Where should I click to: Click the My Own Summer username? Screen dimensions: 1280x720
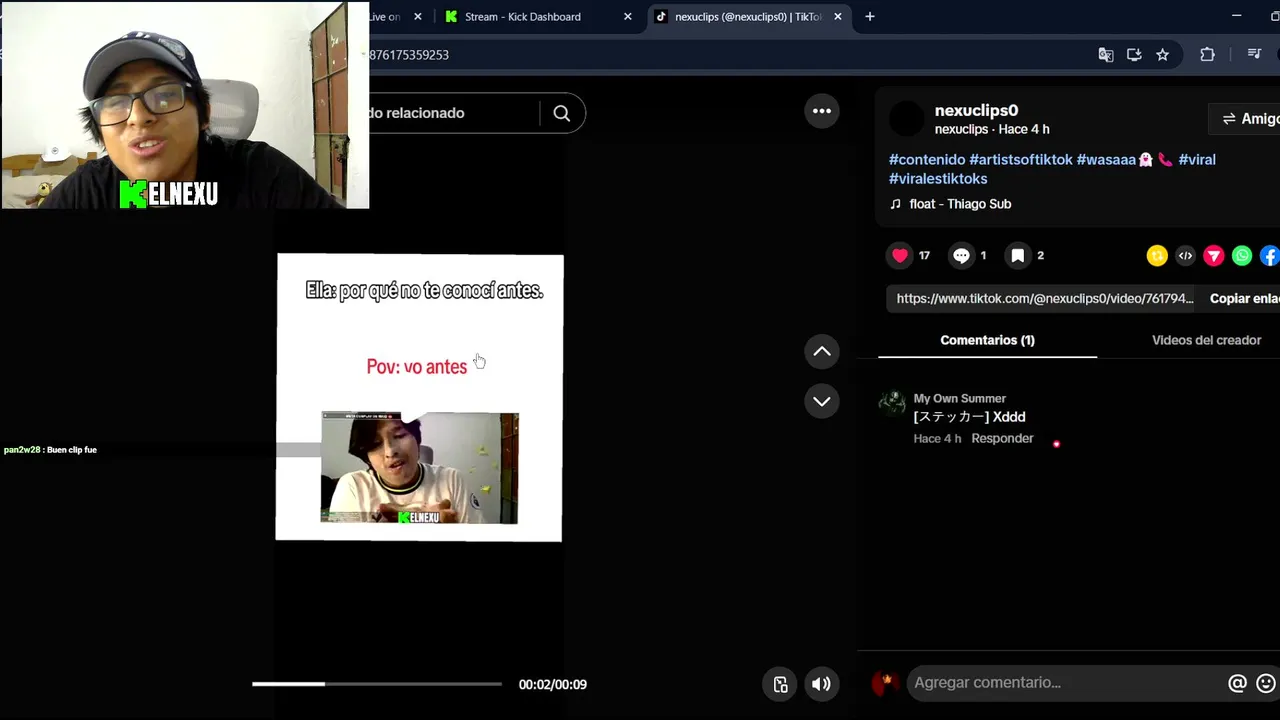point(960,398)
